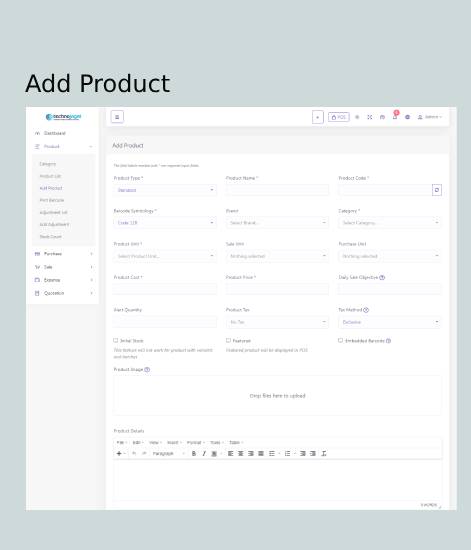Click the drop files upload area
The height and width of the screenshot is (550, 471).
(x=277, y=395)
